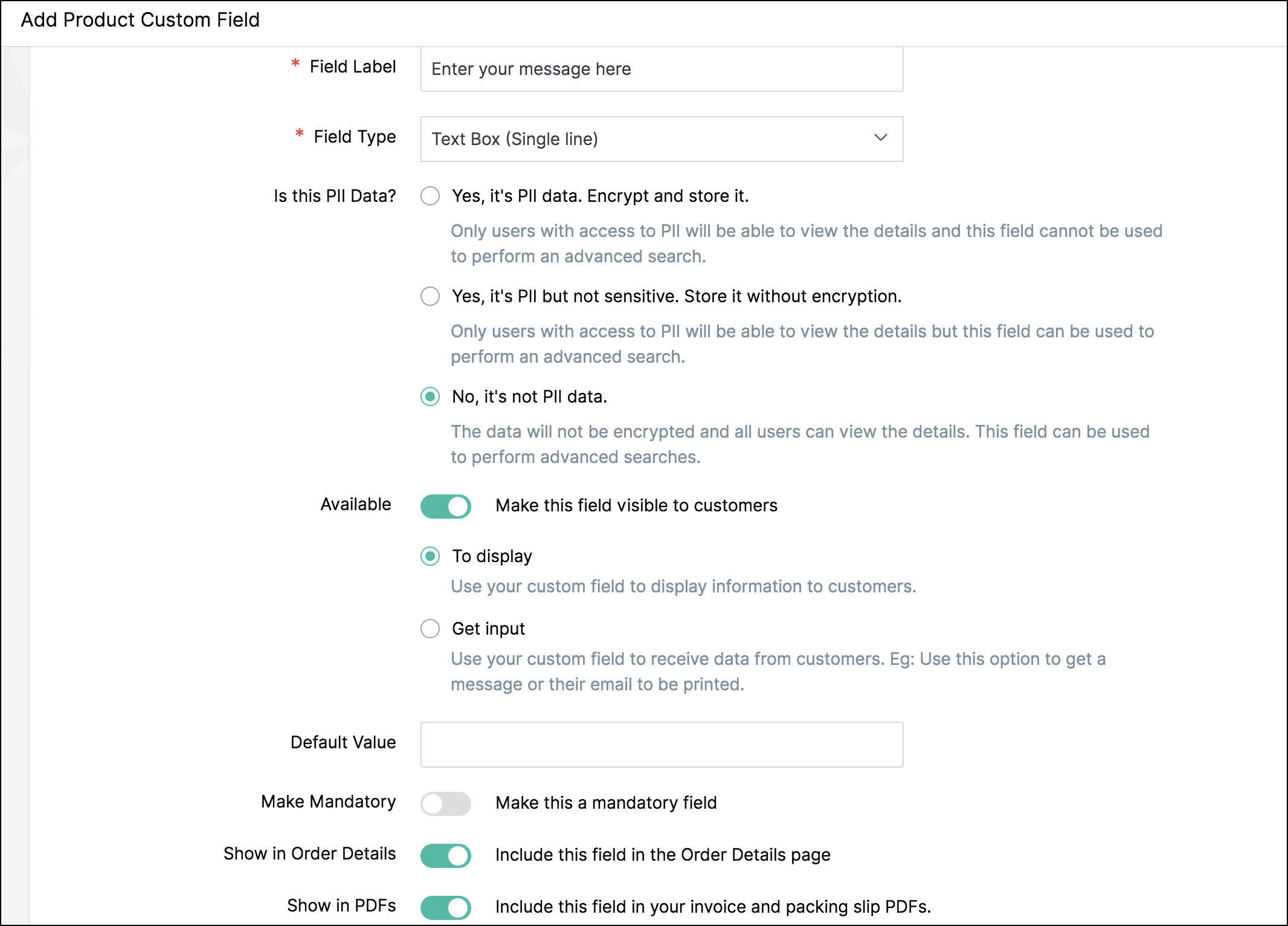Choose PII but not sensitive radio option
This screenshot has height=926, width=1288.
430,296
